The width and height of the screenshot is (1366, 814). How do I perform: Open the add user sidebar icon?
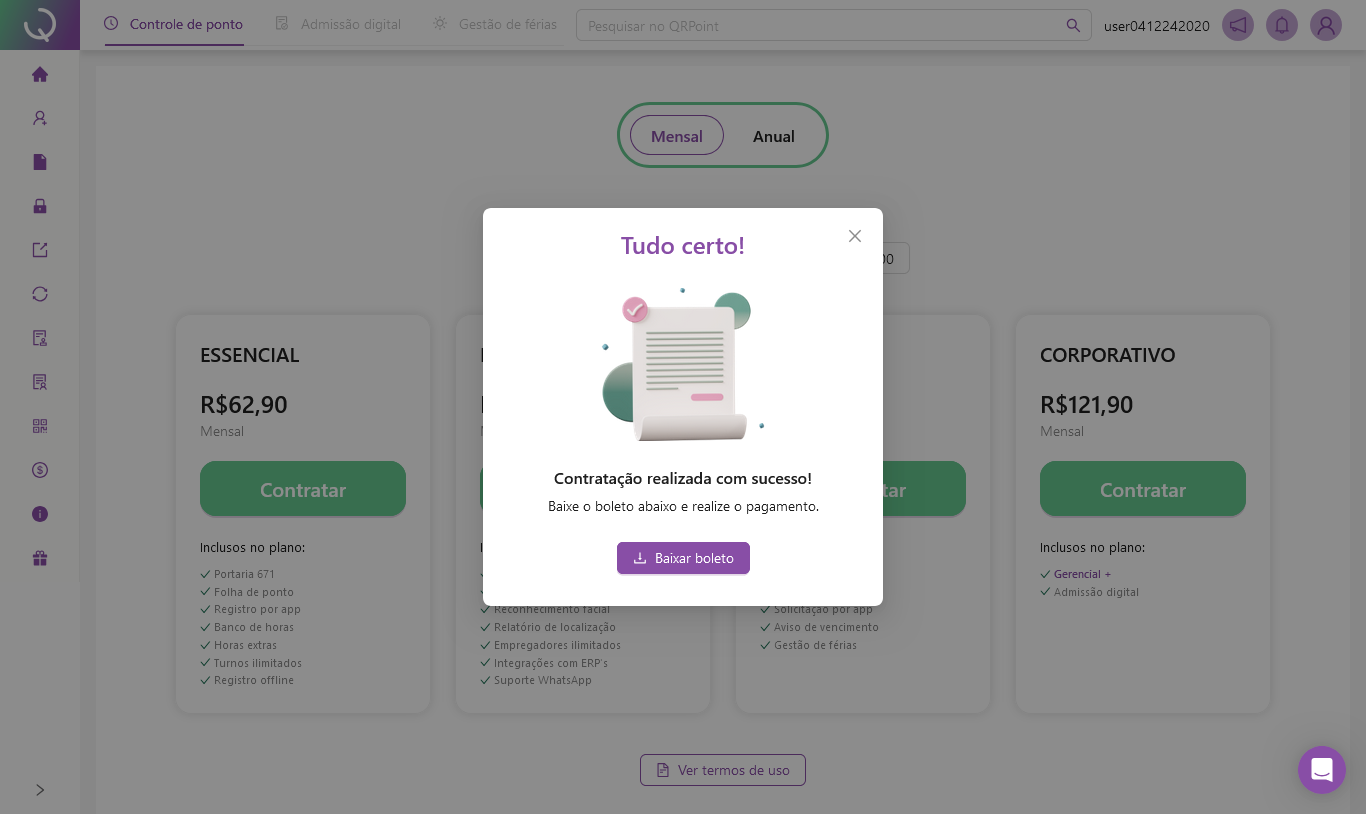tap(40, 118)
